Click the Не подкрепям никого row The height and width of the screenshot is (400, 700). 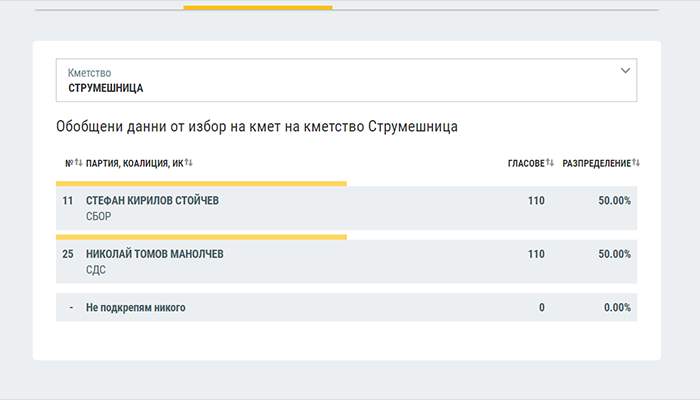(x=136, y=308)
